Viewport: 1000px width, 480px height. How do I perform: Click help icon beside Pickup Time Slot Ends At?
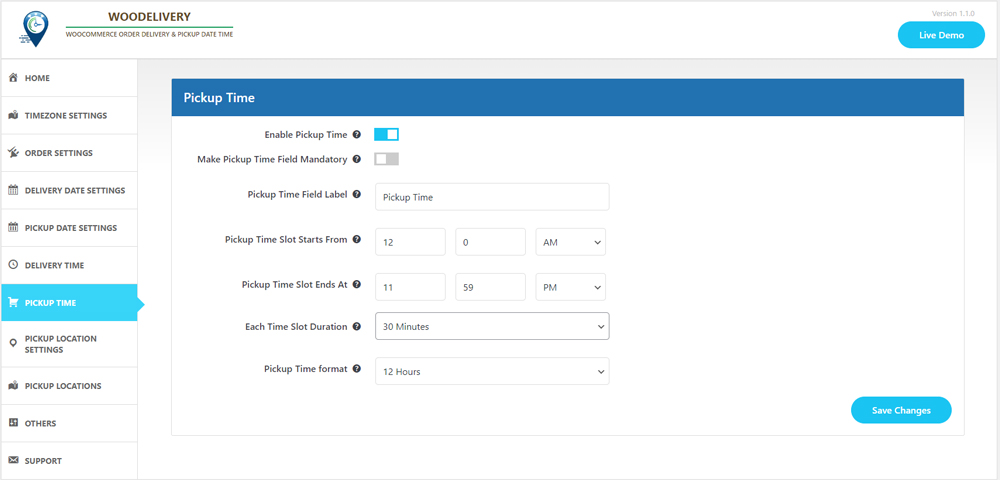(357, 285)
